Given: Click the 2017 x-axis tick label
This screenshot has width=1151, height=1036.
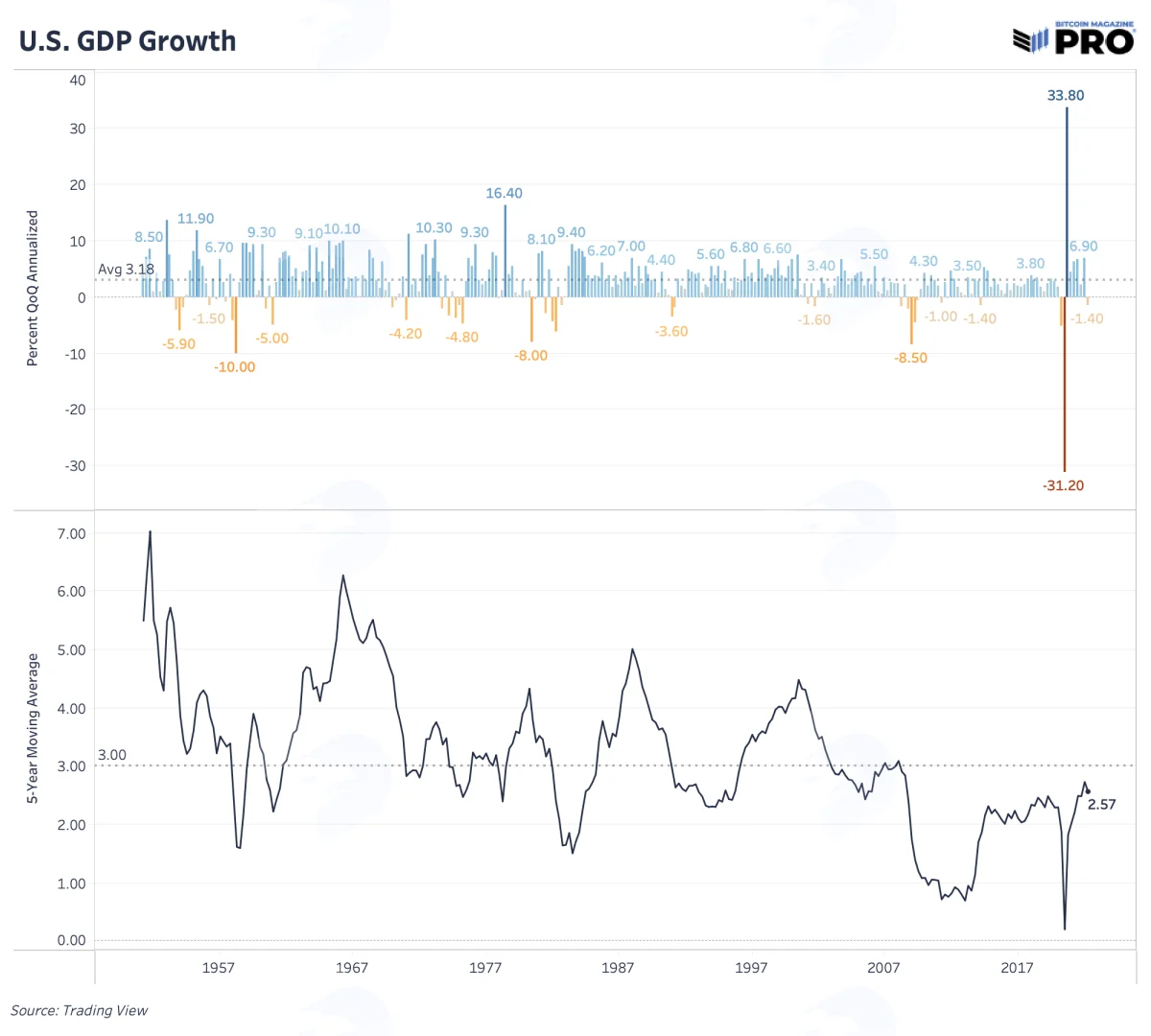Looking at the screenshot, I should [x=1017, y=967].
